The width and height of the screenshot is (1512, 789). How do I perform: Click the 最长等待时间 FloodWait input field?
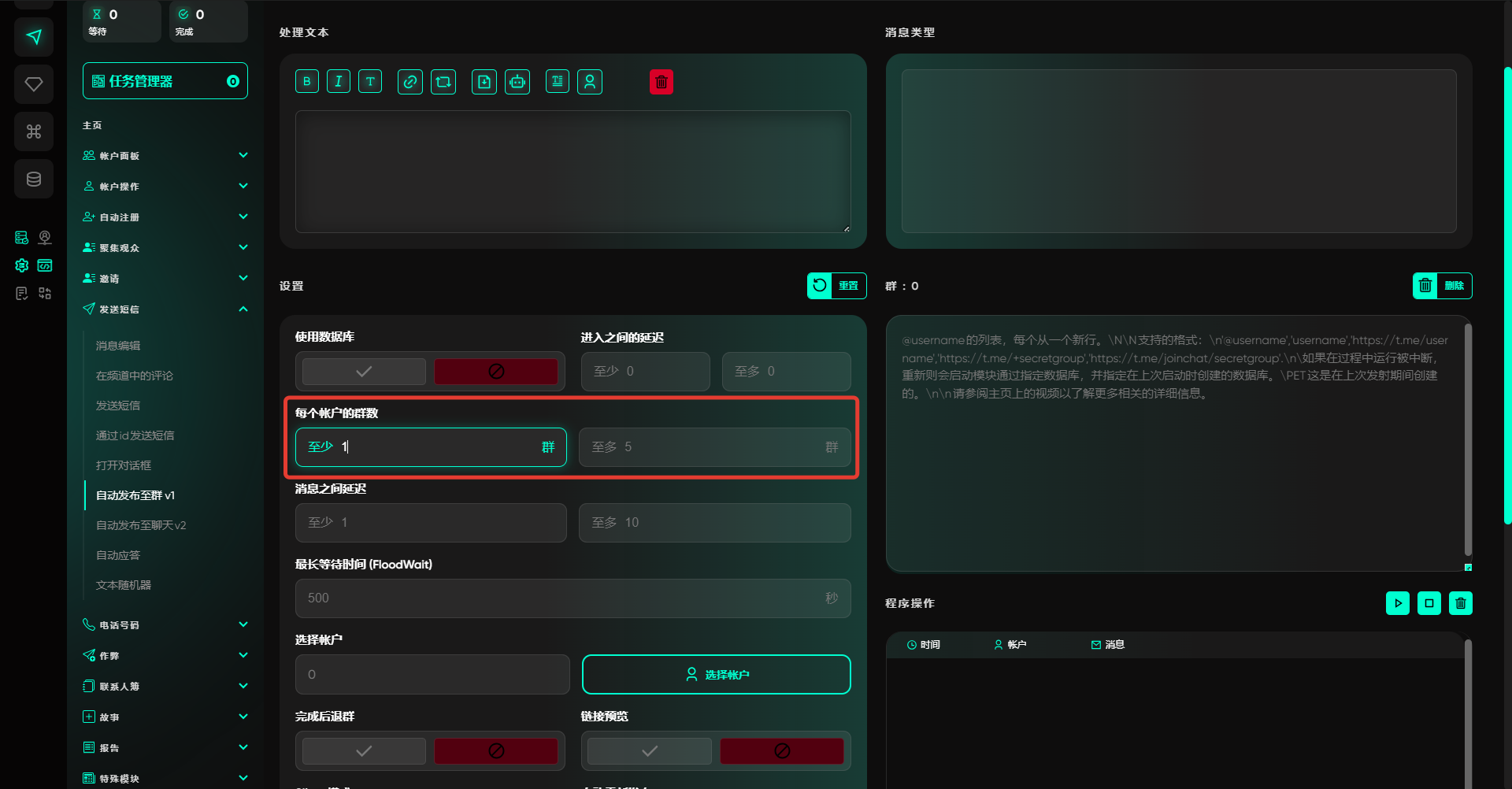(559, 598)
